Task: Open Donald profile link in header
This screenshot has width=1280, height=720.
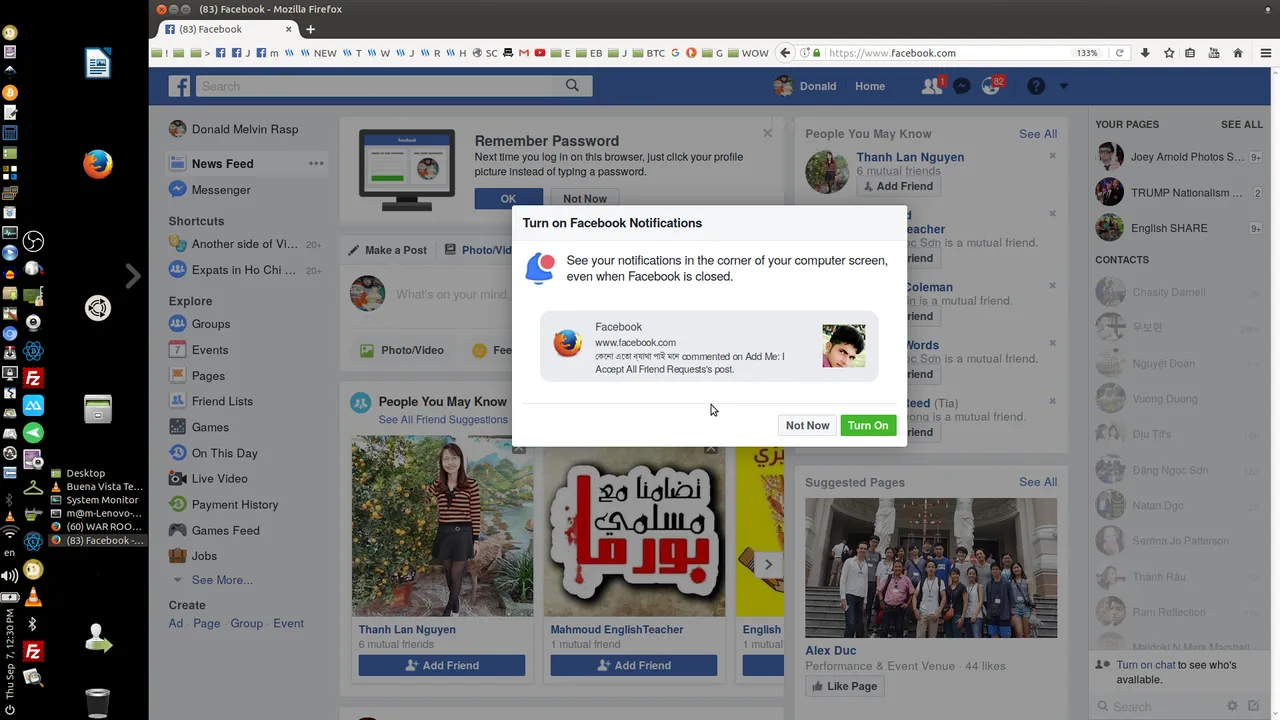Action: pyautogui.click(x=805, y=86)
